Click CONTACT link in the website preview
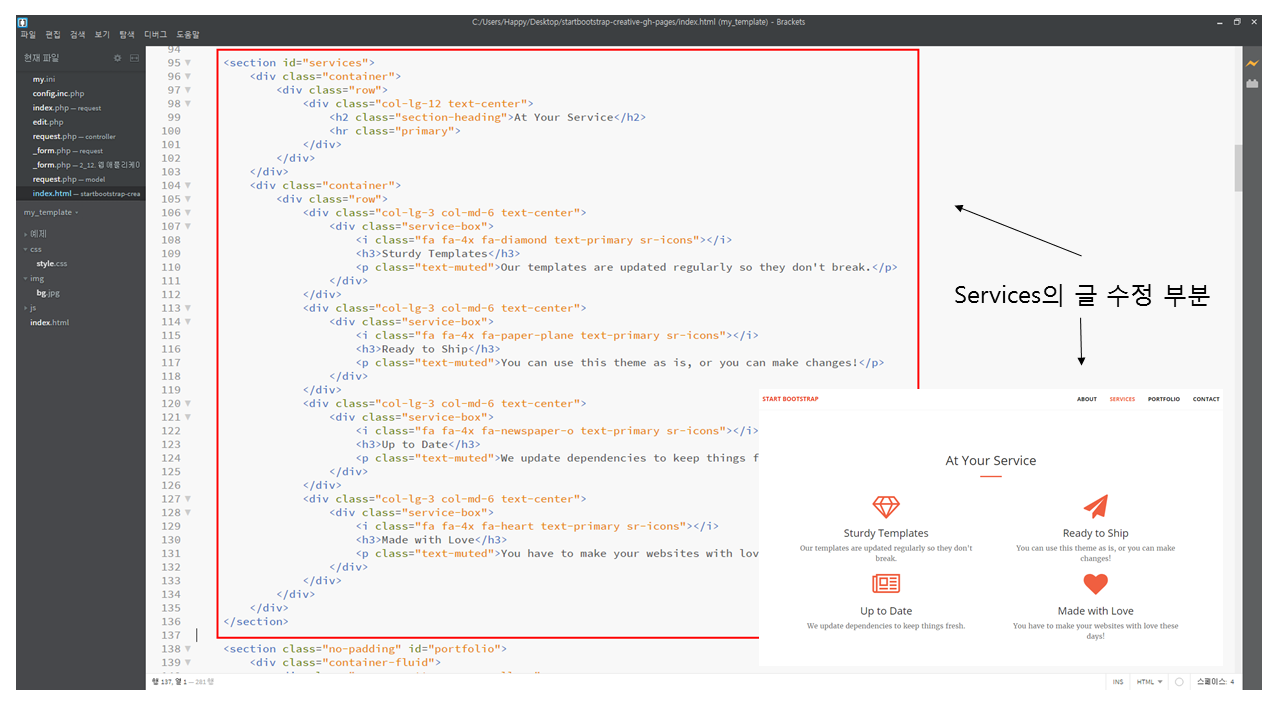Image resolution: width=1280 pixels, height=720 pixels. coord(1206,399)
